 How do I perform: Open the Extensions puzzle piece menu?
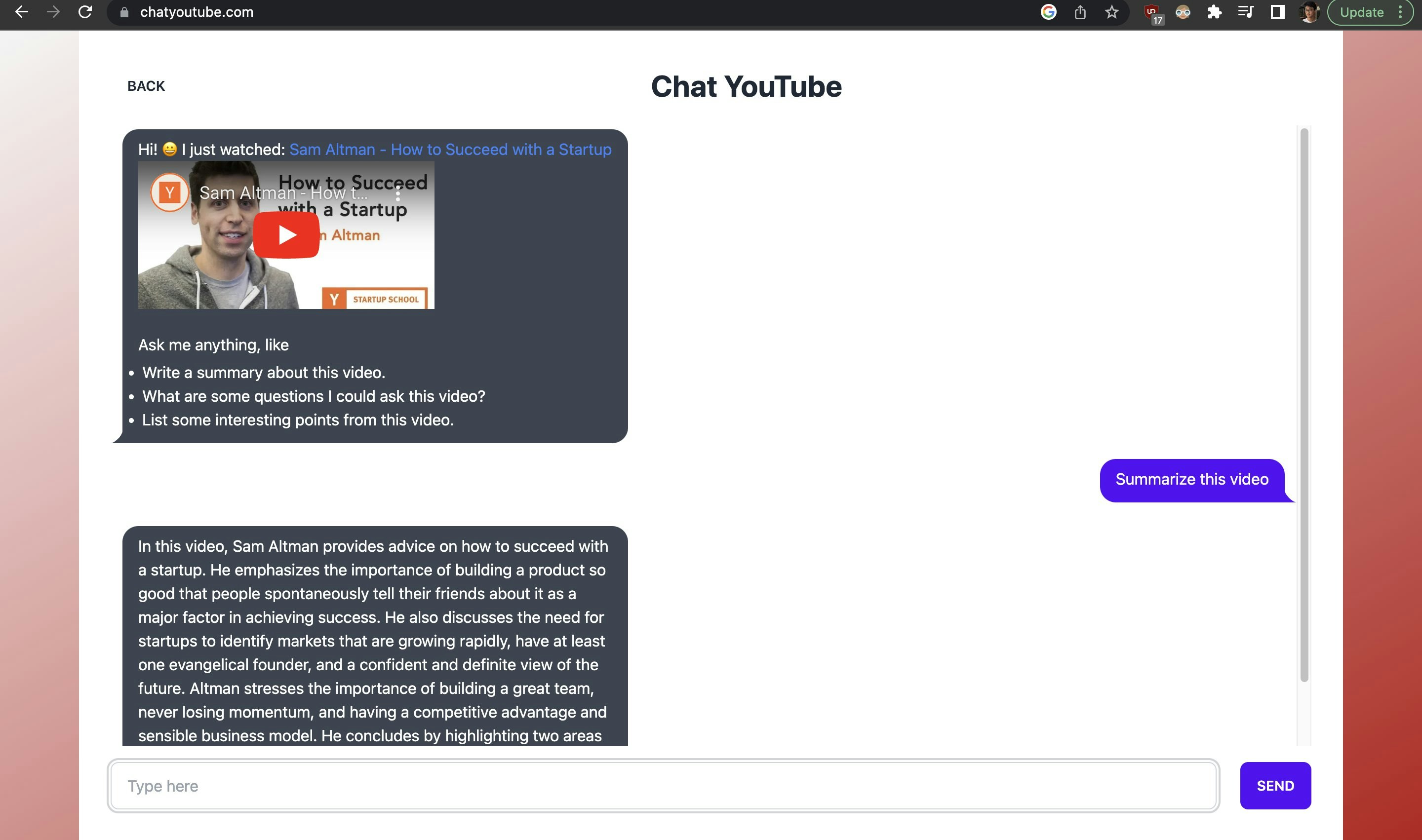pos(1214,12)
